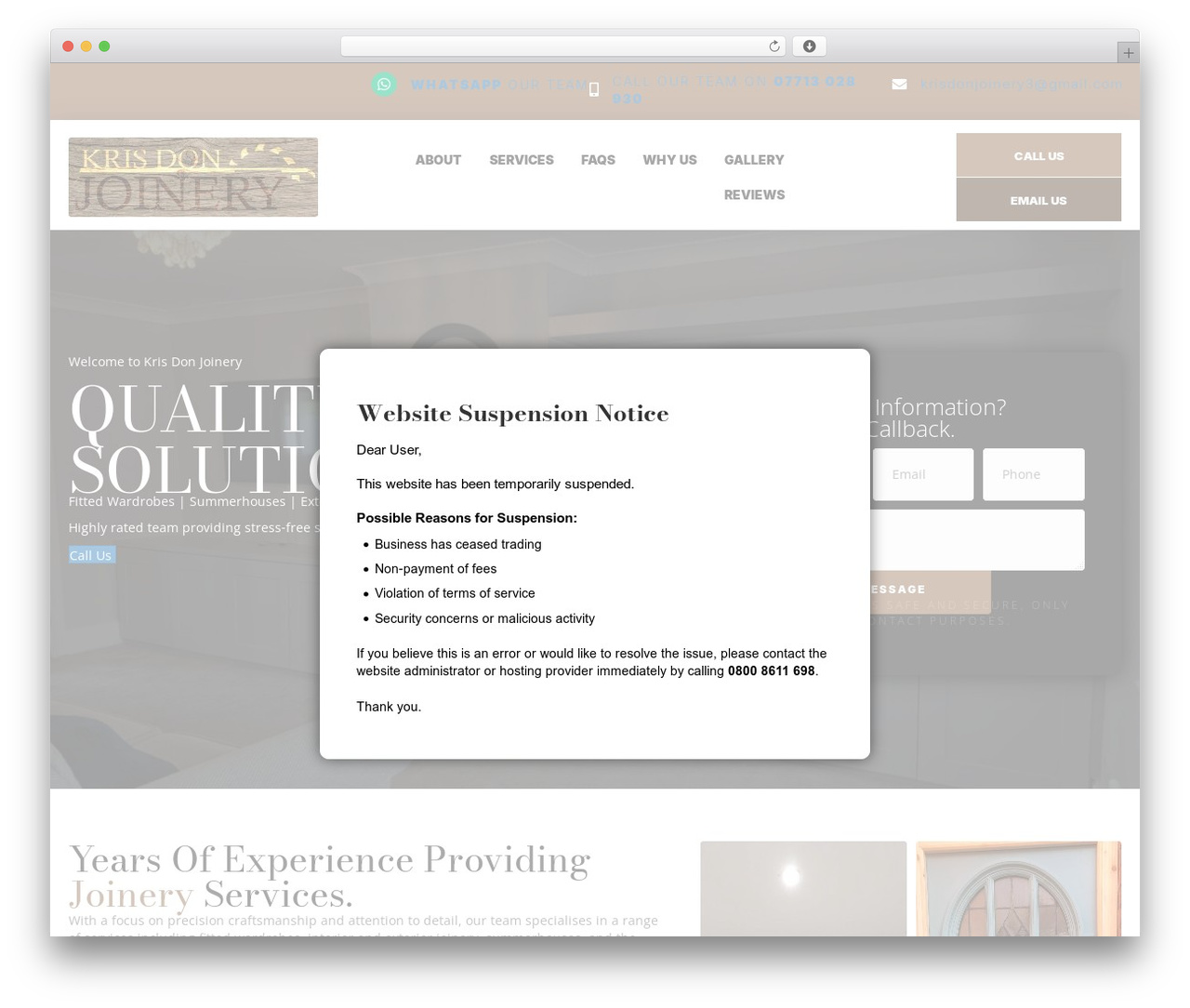Click the macOS green maximize button
Viewport: 1190px width, 1008px height.
click(104, 46)
